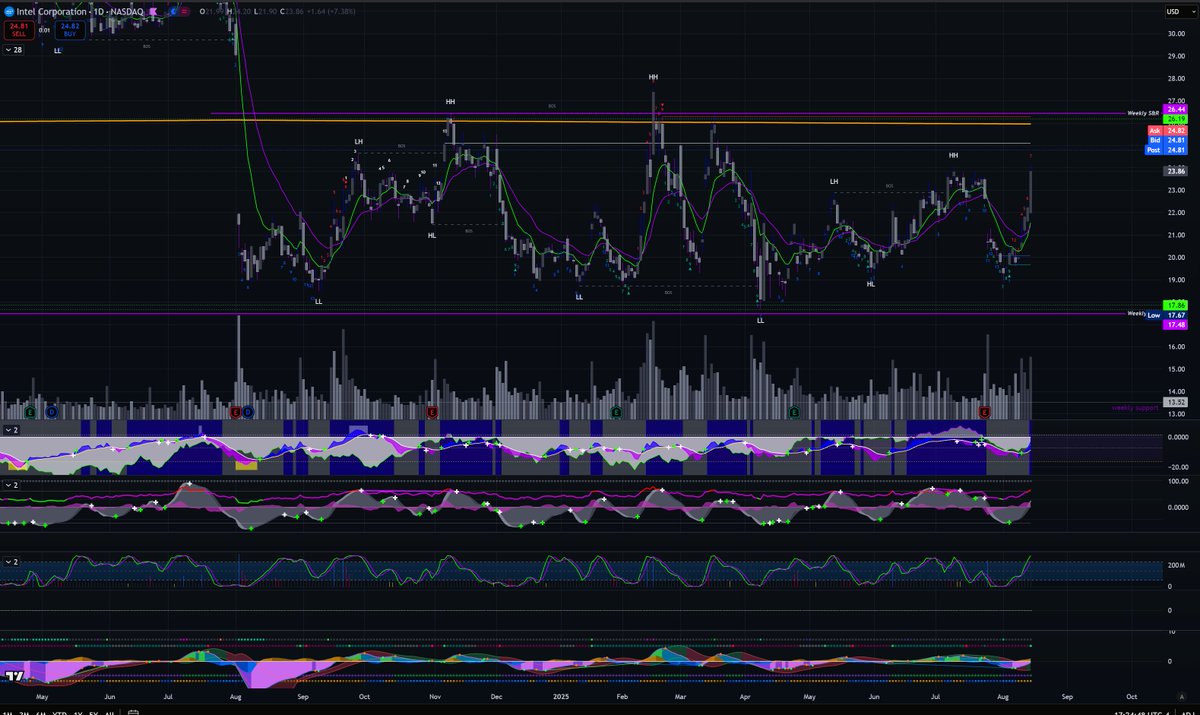Click dividend D marker near May 2024
Screen dimensions: 1200x715
[x=52, y=411]
